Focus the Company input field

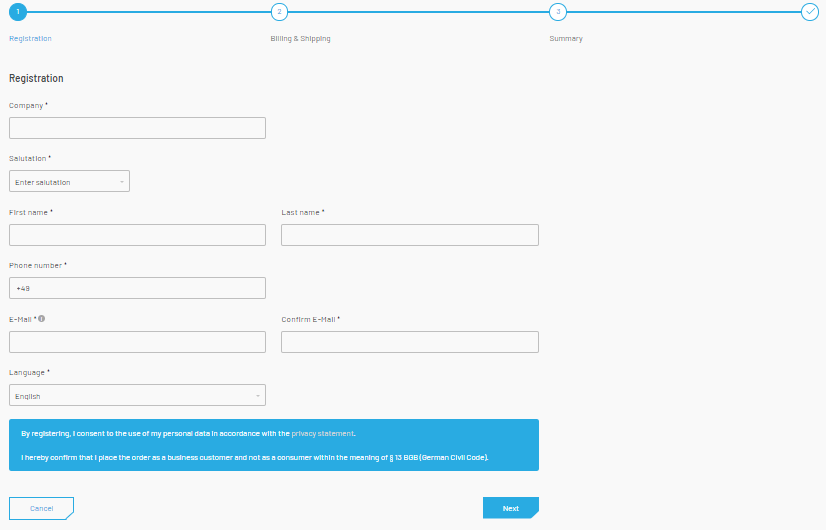[x=137, y=128]
